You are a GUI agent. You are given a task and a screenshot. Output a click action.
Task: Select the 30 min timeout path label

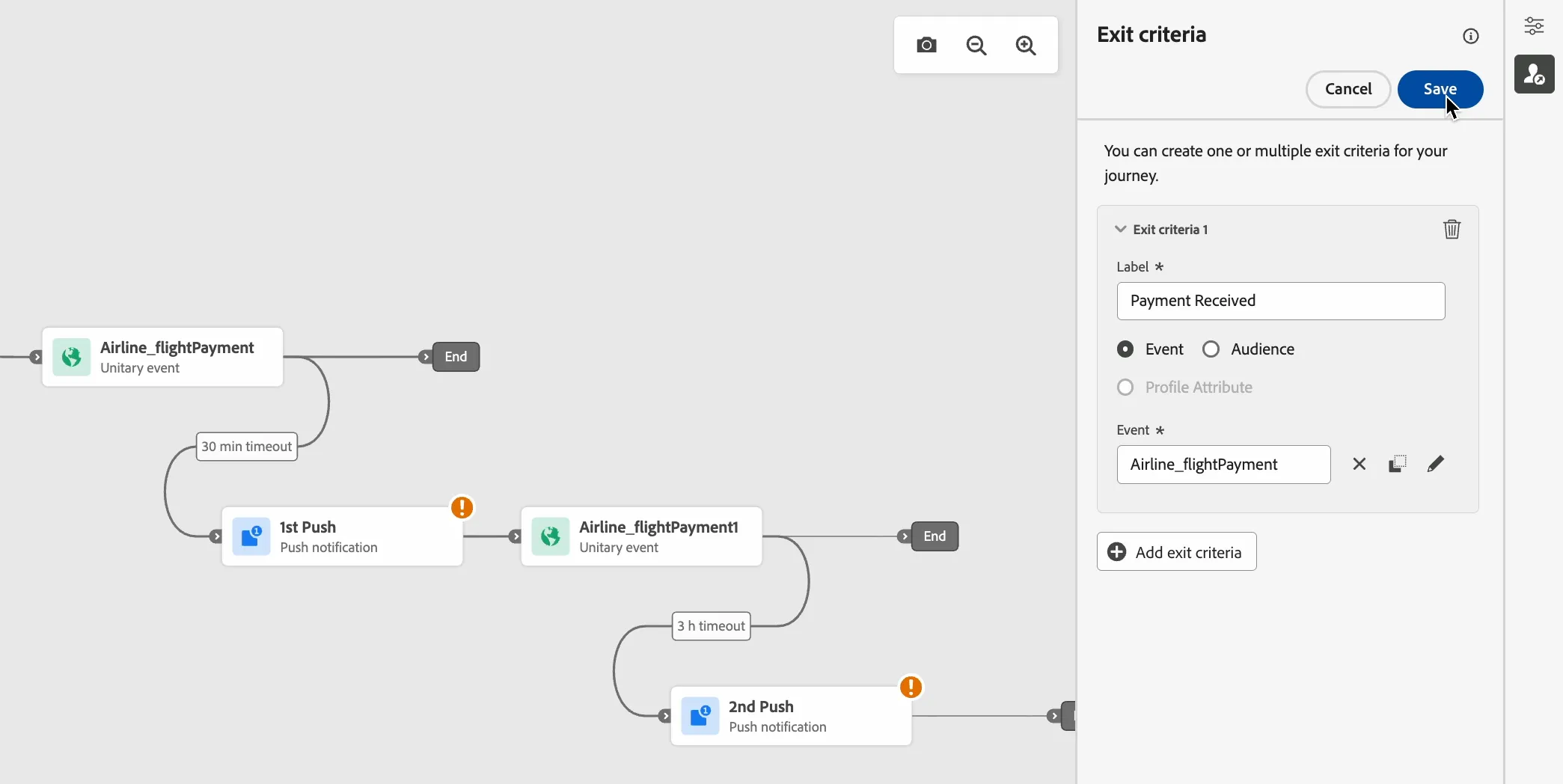[x=247, y=447]
